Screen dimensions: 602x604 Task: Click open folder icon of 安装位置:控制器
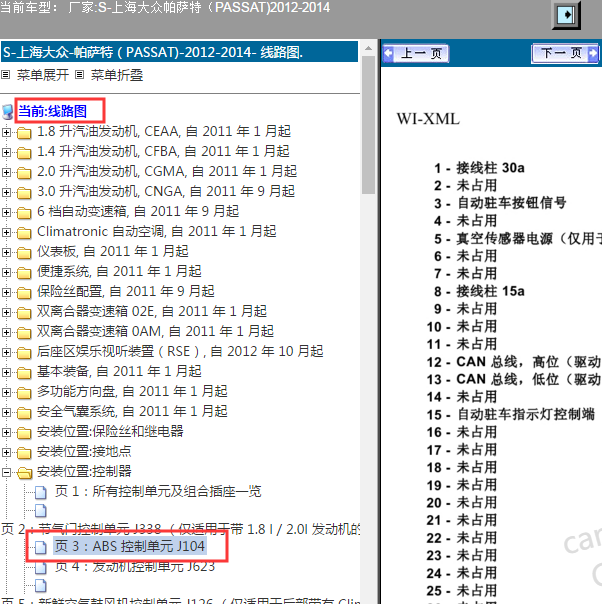25,473
